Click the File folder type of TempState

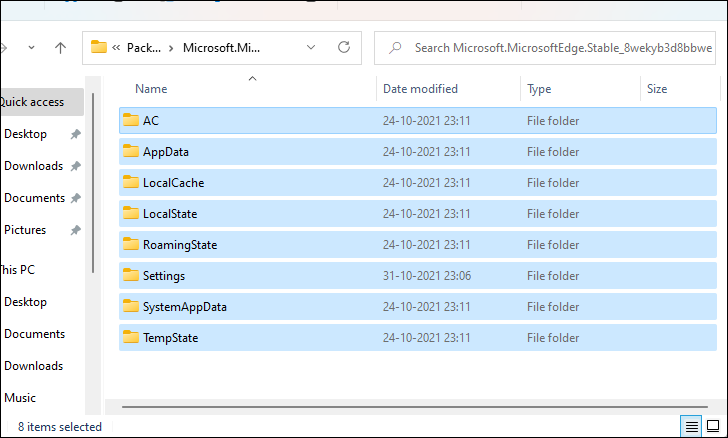click(x=553, y=338)
